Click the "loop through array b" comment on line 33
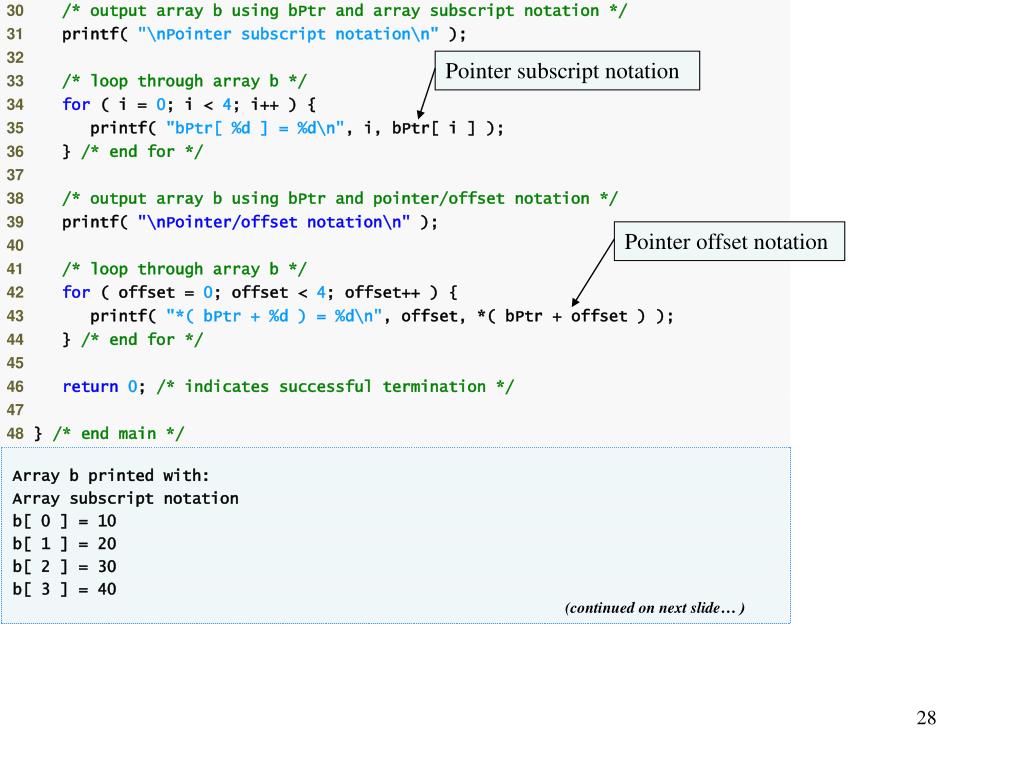This screenshot has width=1024, height=768. click(184, 82)
